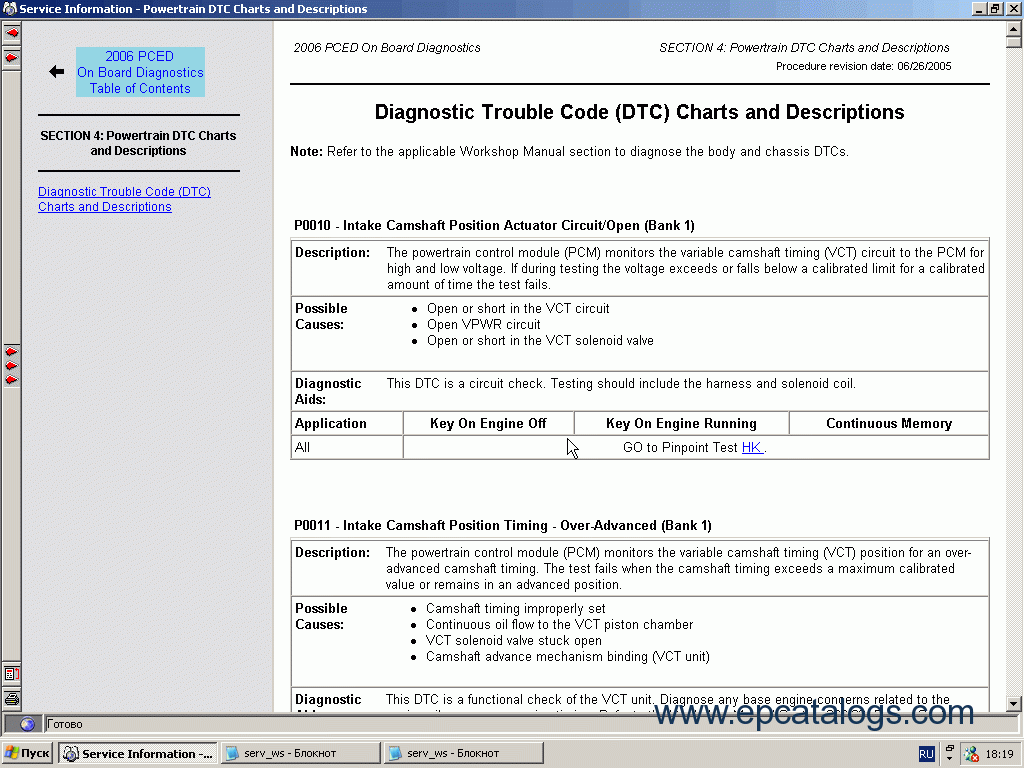
Task: Open Diagnostic Trouble Code (DTC) Charts and Descriptions link
Action: tap(124, 199)
